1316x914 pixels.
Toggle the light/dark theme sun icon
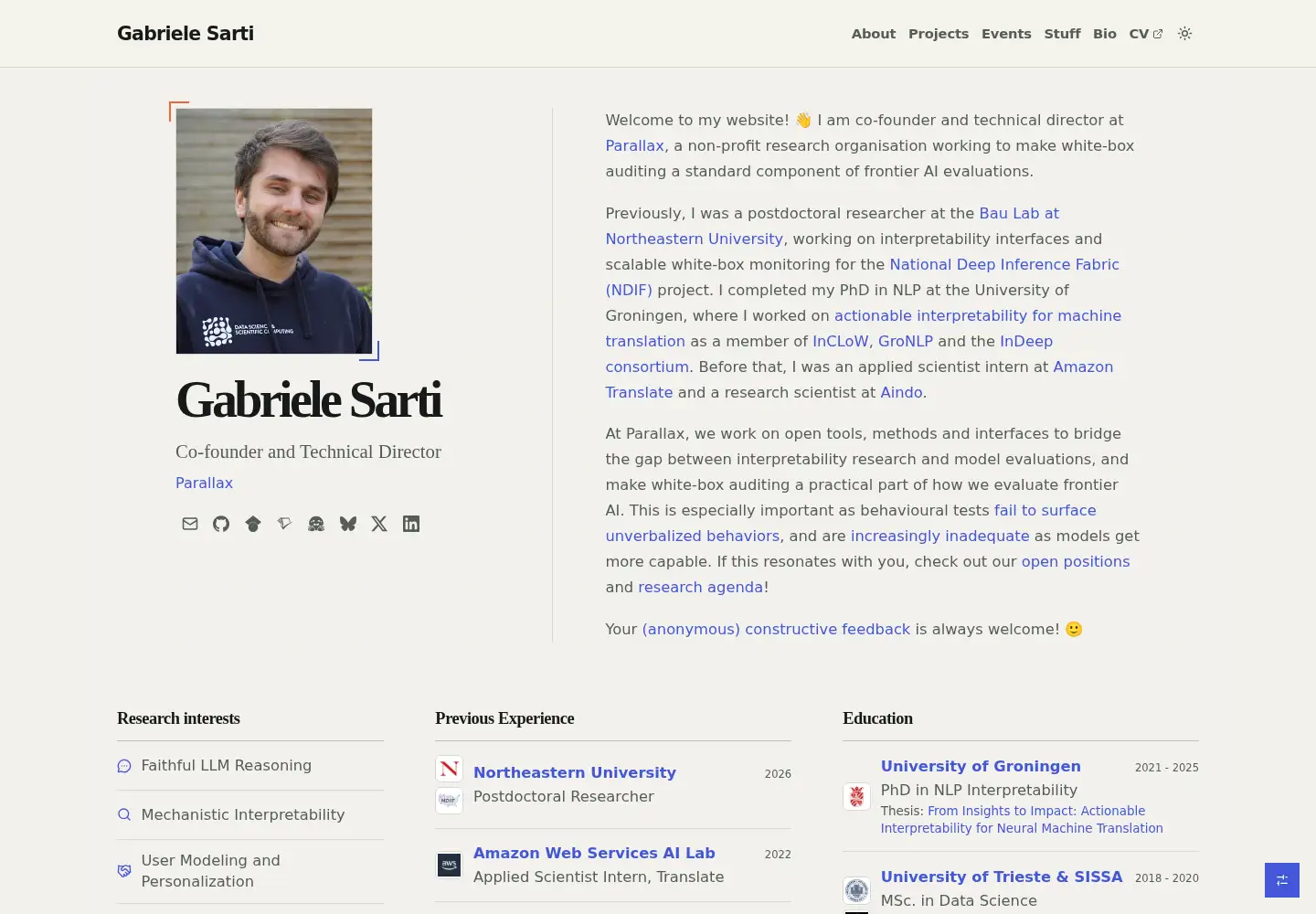1185,34
